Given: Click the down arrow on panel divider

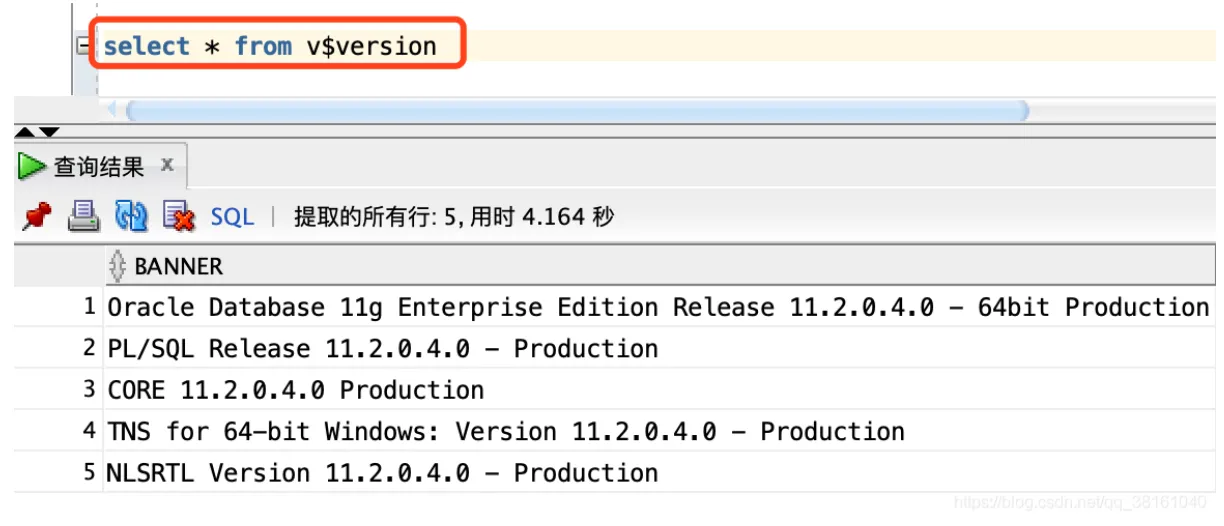Looking at the screenshot, I should click(x=48, y=132).
